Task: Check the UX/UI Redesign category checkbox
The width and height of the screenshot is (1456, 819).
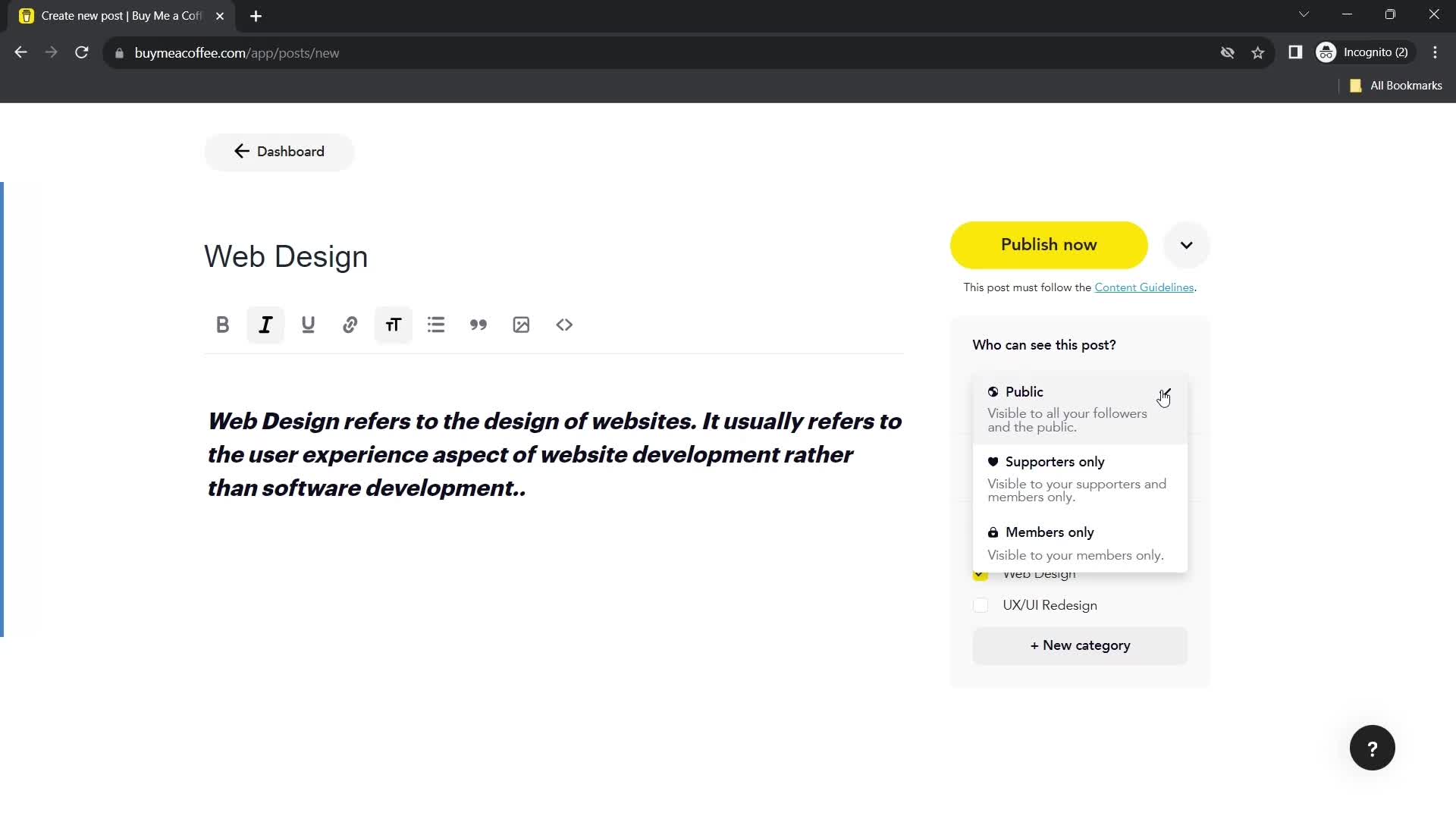Action: coord(980,605)
